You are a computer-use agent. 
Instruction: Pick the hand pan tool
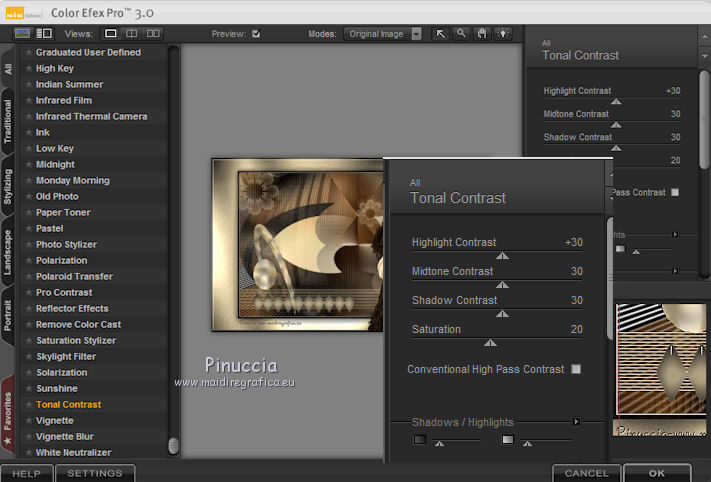pos(481,33)
